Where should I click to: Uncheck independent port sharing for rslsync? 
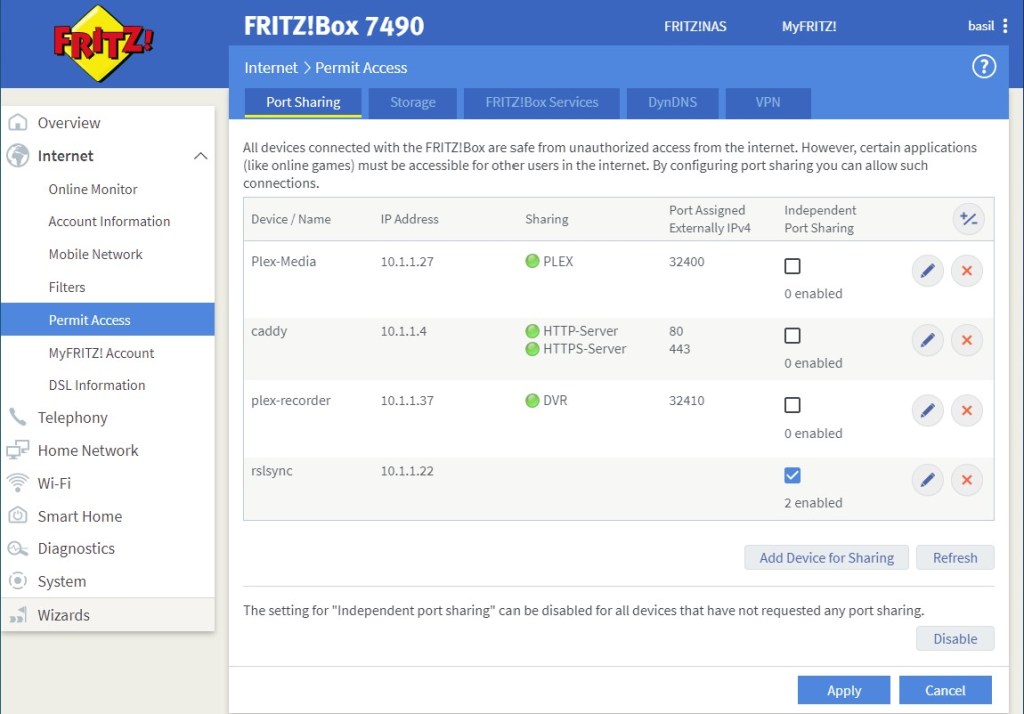792,476
